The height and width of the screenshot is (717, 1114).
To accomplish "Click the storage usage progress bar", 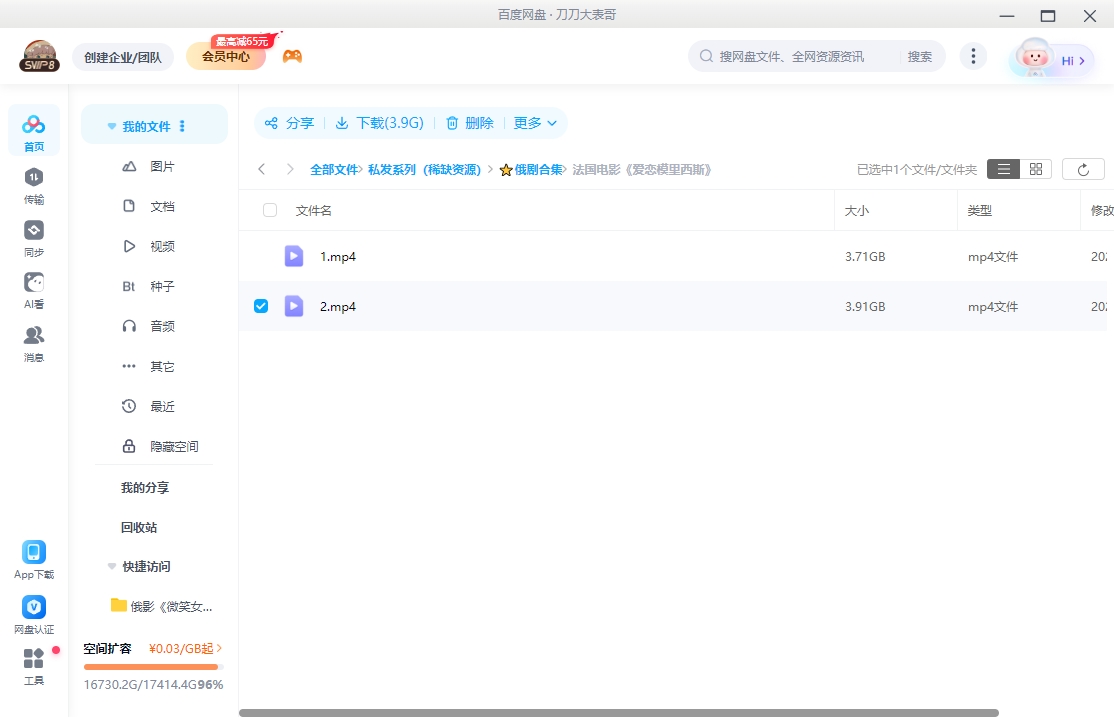I will click(152, 665).
